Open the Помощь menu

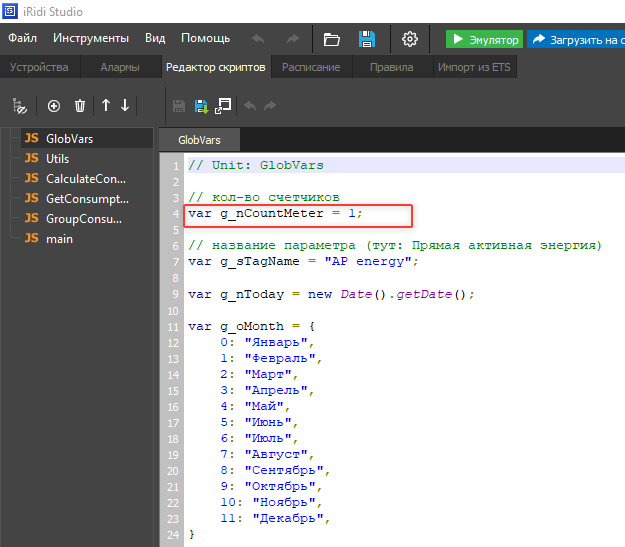205,39
